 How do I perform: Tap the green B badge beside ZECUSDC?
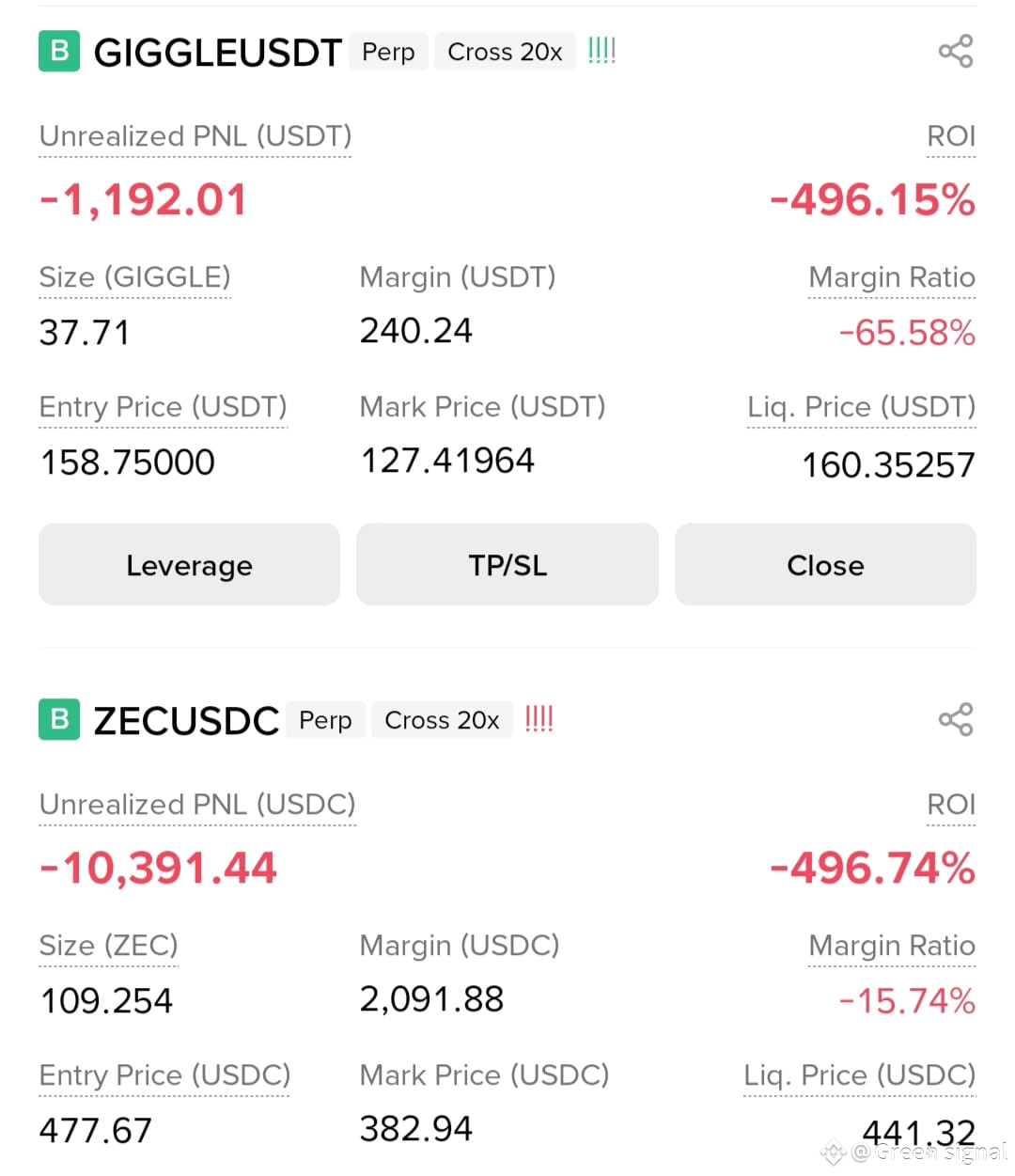59,719
